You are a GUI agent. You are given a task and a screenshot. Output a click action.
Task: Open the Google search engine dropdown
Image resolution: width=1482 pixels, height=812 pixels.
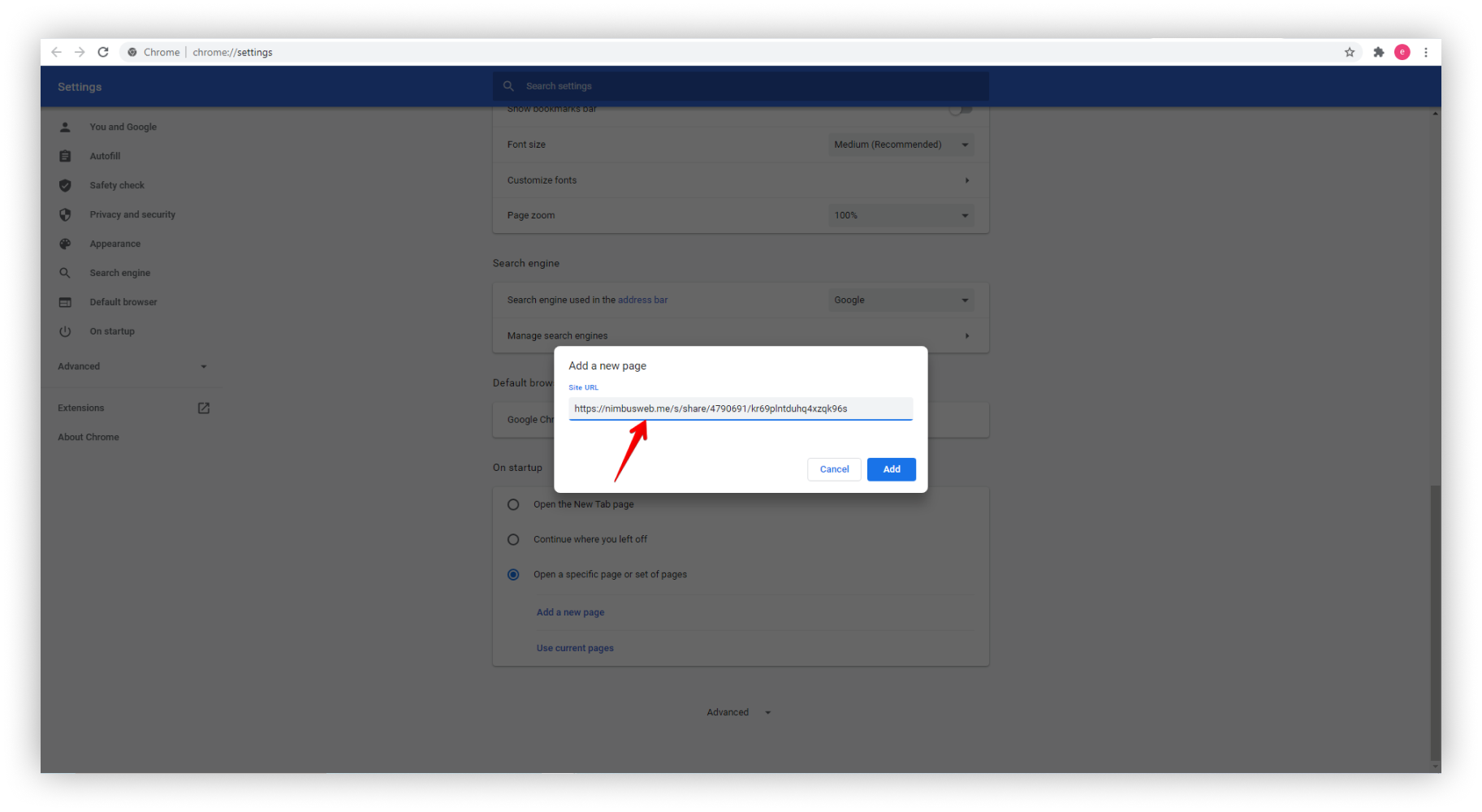click(901, 300)
